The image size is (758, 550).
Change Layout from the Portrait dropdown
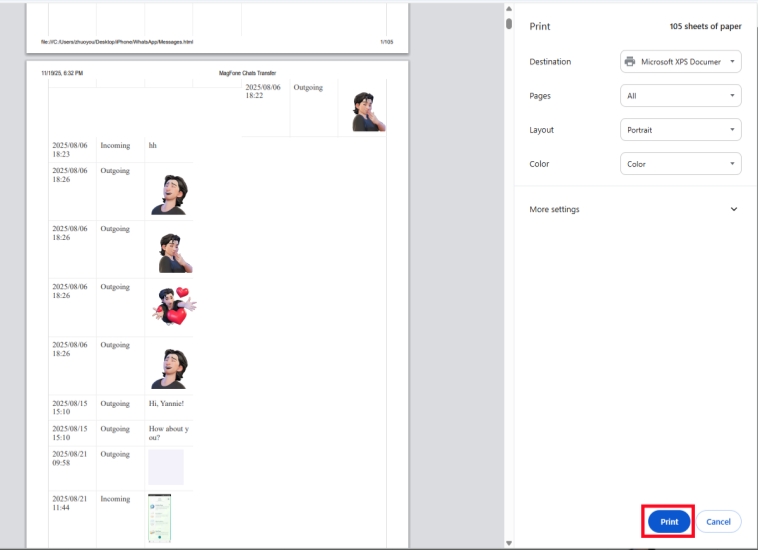[680, 130]
